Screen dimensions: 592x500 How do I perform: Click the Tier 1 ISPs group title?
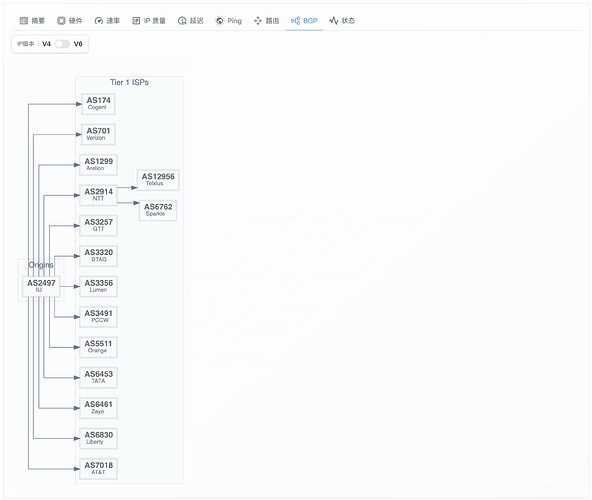[129, 82]
